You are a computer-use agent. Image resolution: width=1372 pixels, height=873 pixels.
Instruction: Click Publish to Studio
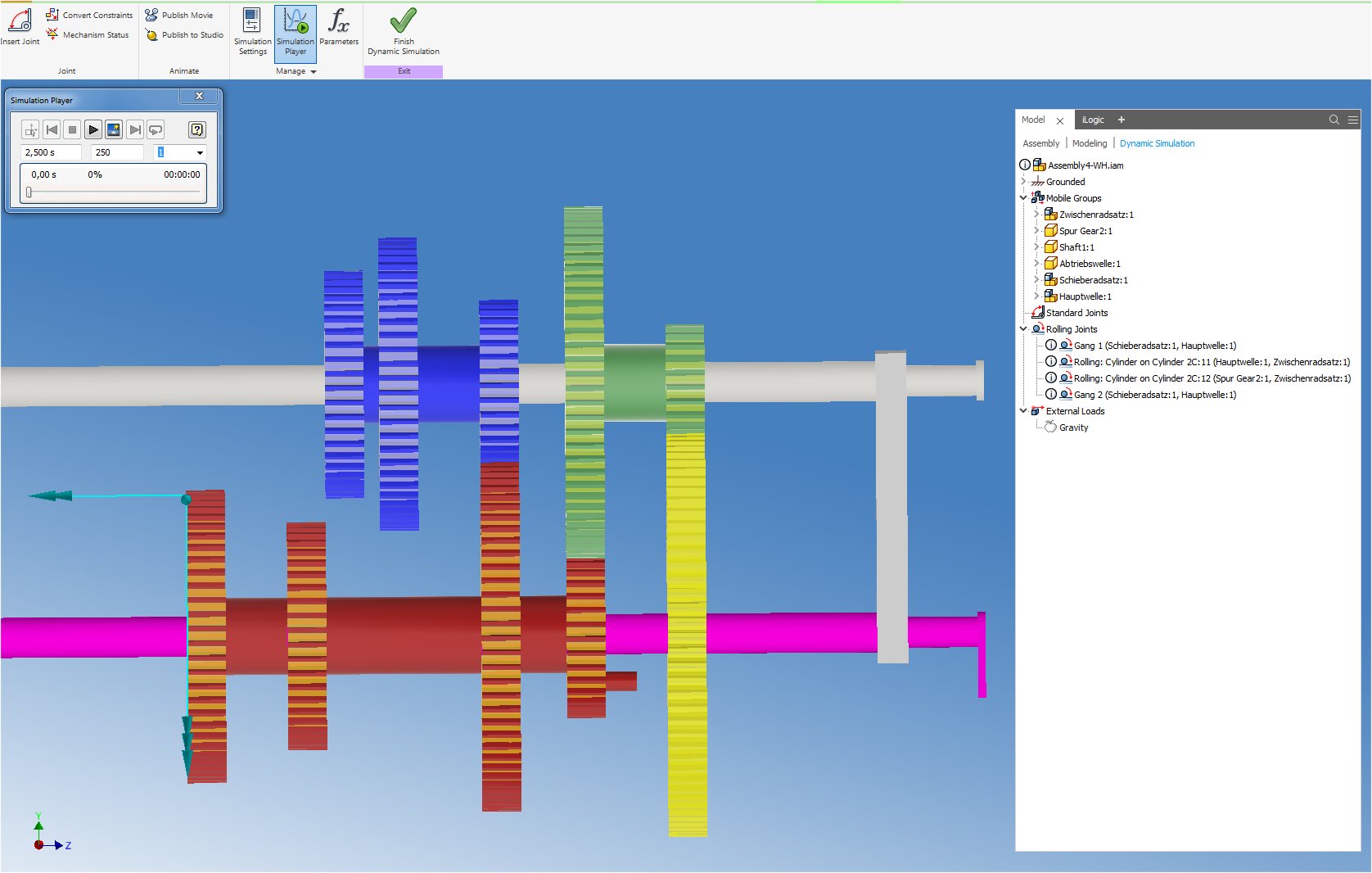point(151,35)
